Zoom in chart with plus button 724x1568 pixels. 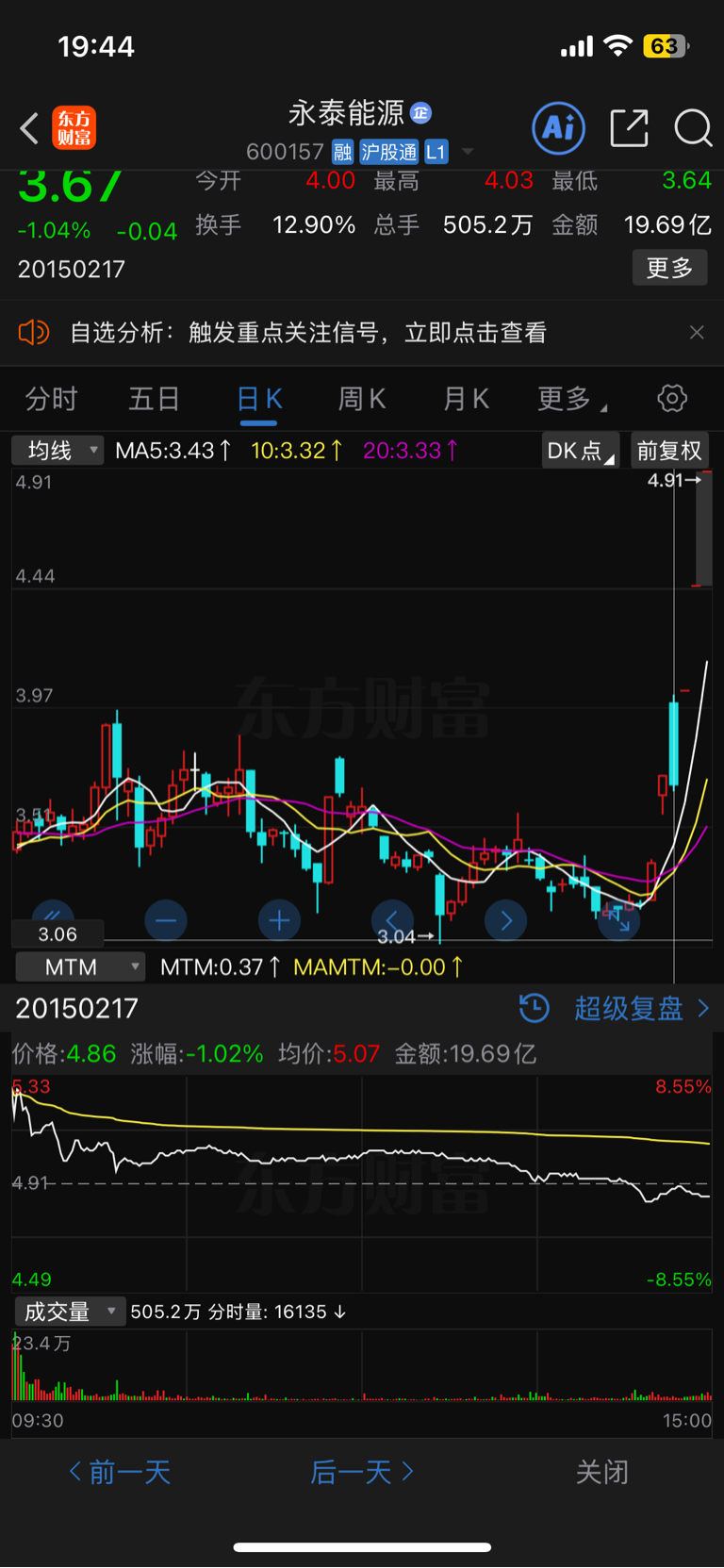coord(279,920)
